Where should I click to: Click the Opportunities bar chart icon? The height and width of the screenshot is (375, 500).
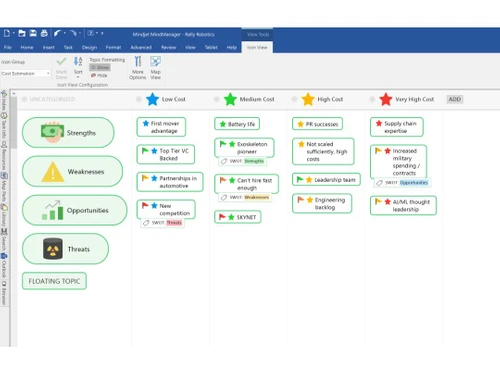(x=52, y=210)
